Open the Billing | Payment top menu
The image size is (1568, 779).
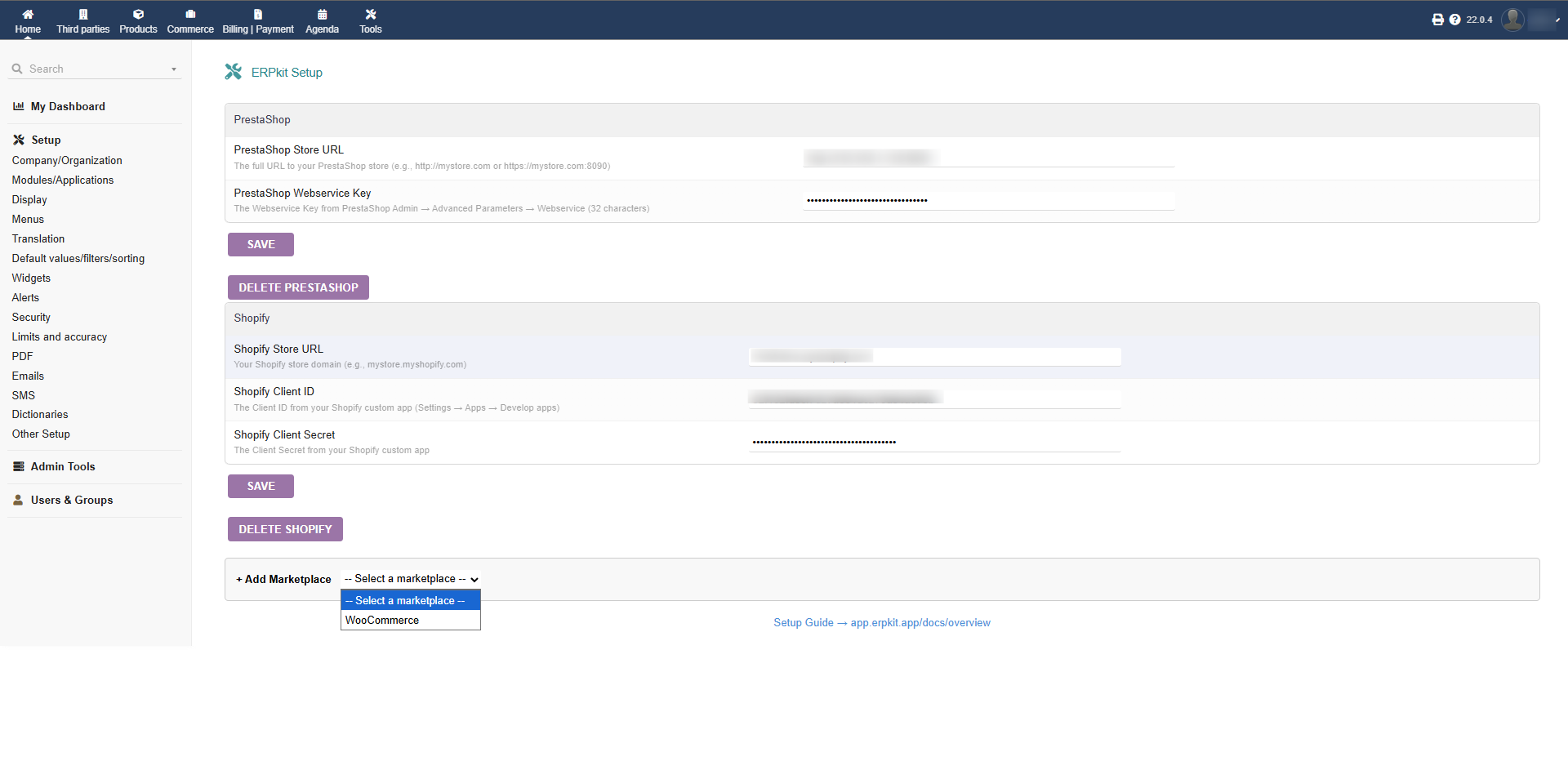point(258,20)
